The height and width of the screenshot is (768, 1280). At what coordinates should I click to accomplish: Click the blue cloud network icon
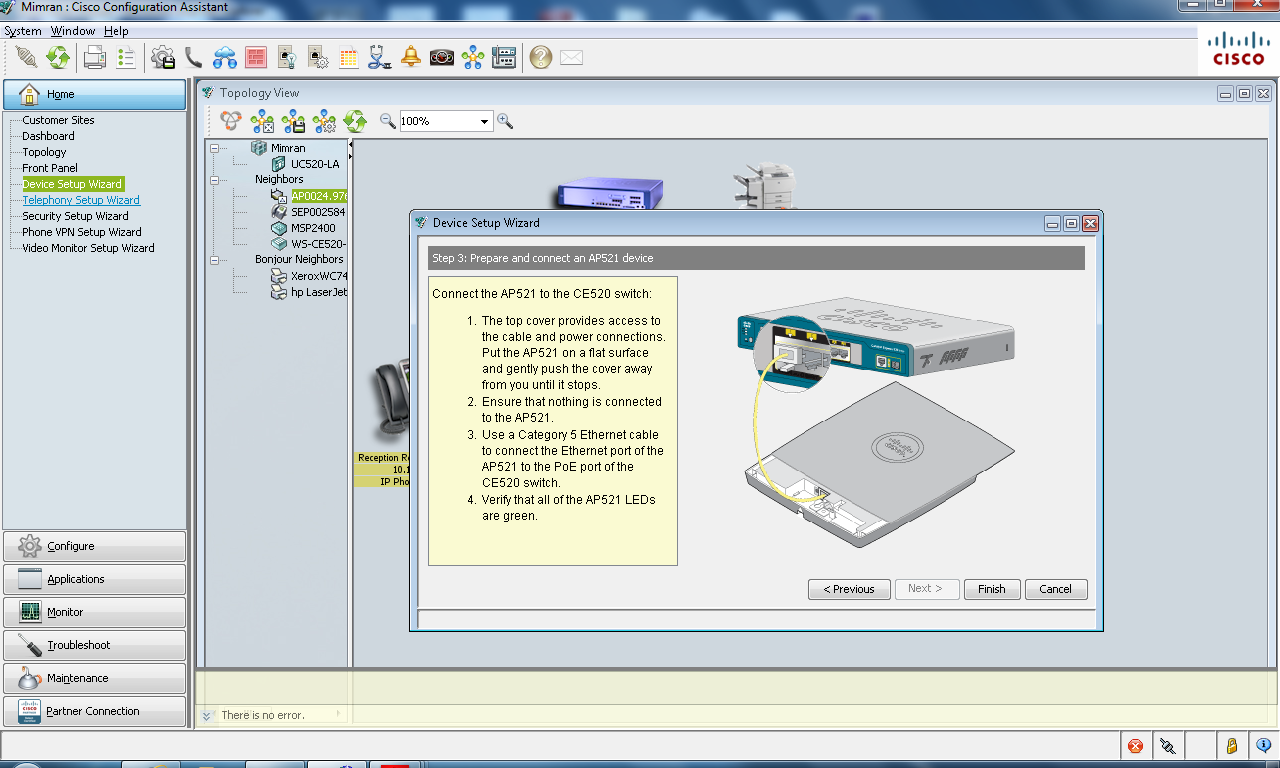pos(225,57)
